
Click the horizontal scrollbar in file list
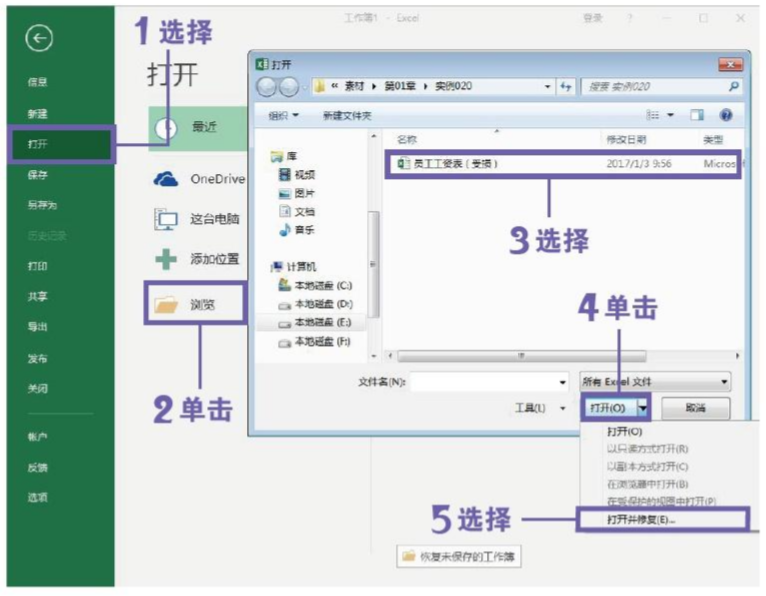[521, 356]
